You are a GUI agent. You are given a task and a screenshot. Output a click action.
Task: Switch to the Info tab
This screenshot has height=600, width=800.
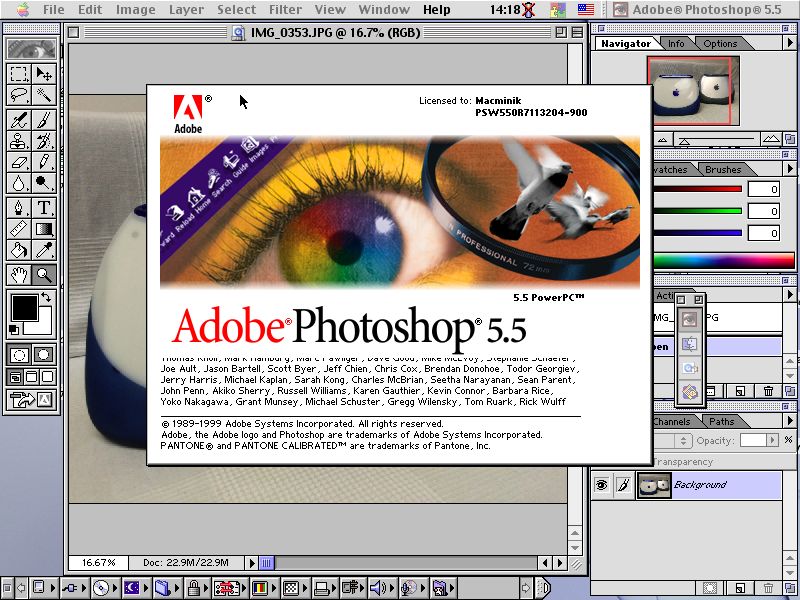(676, 44)
